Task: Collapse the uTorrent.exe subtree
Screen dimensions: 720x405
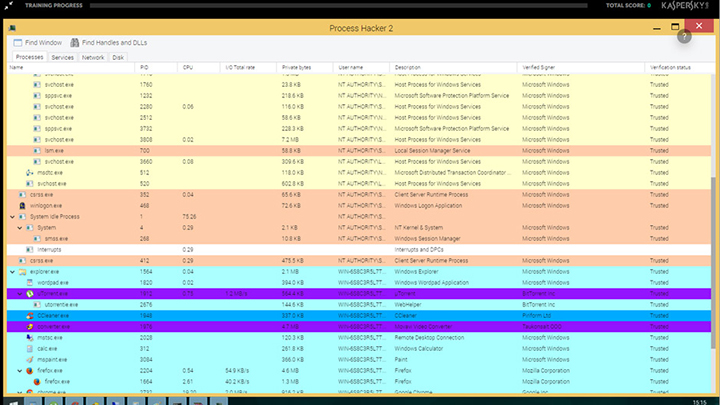Action: pyautogui.click(x=20, y=293)
